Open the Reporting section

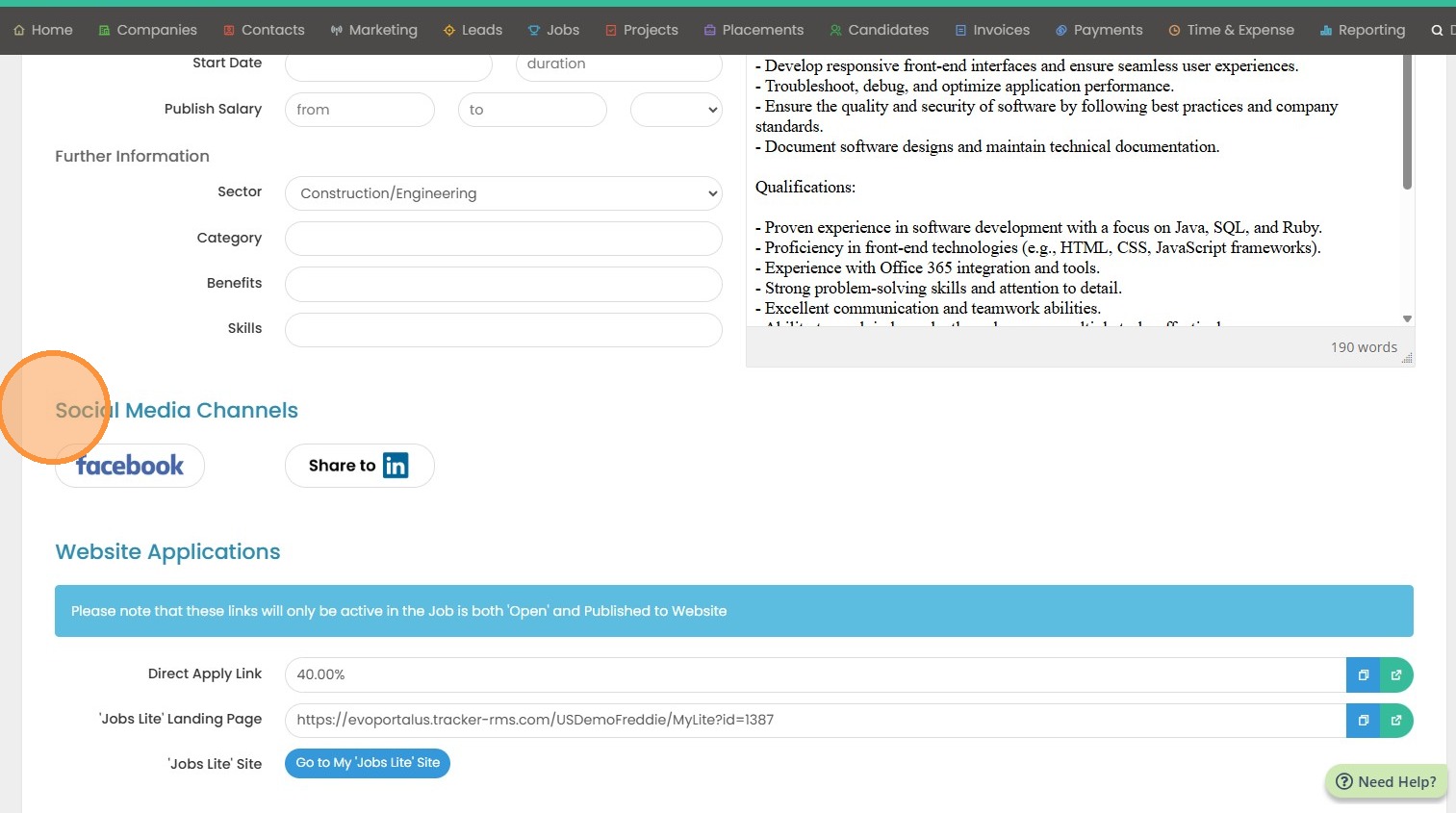point(1363,31)
